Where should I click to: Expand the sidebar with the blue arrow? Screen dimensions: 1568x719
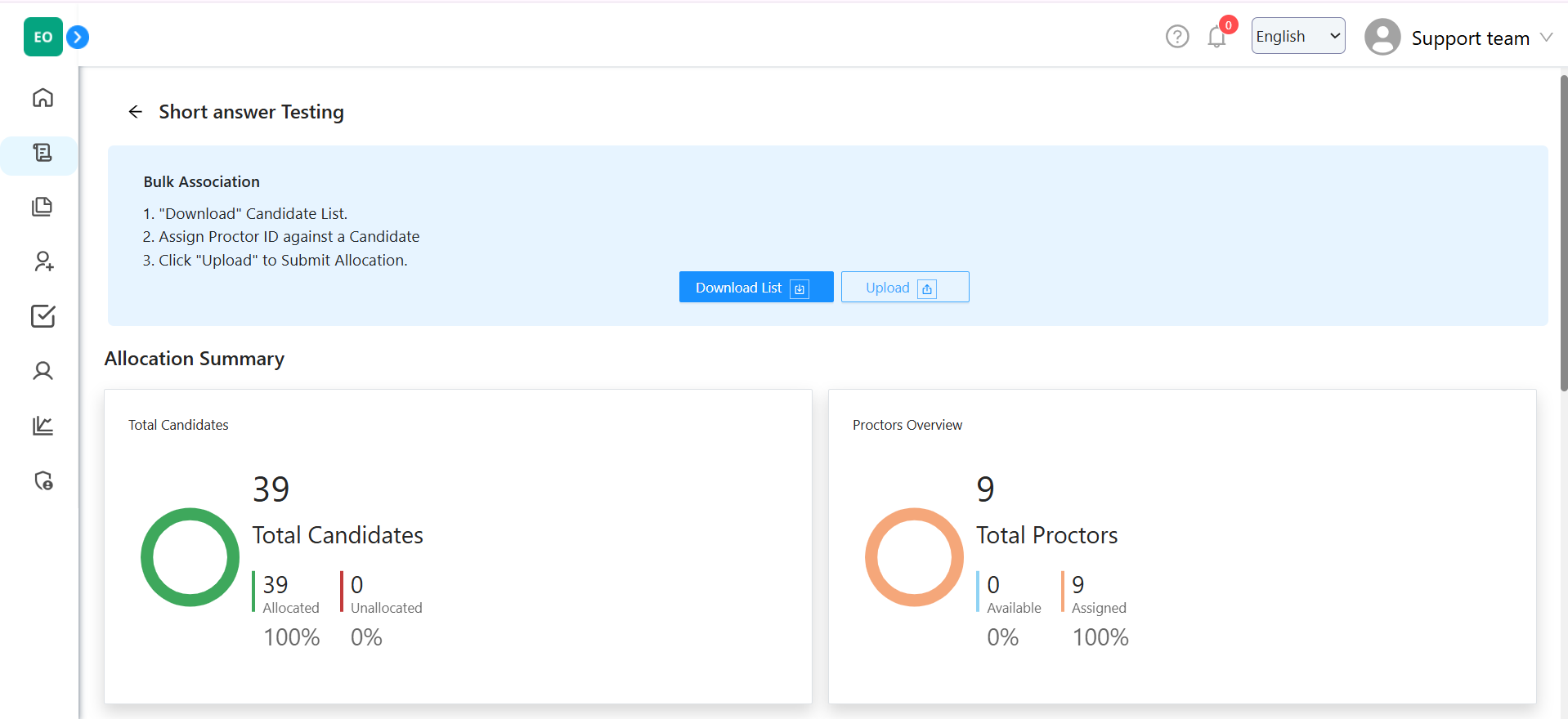78,37
